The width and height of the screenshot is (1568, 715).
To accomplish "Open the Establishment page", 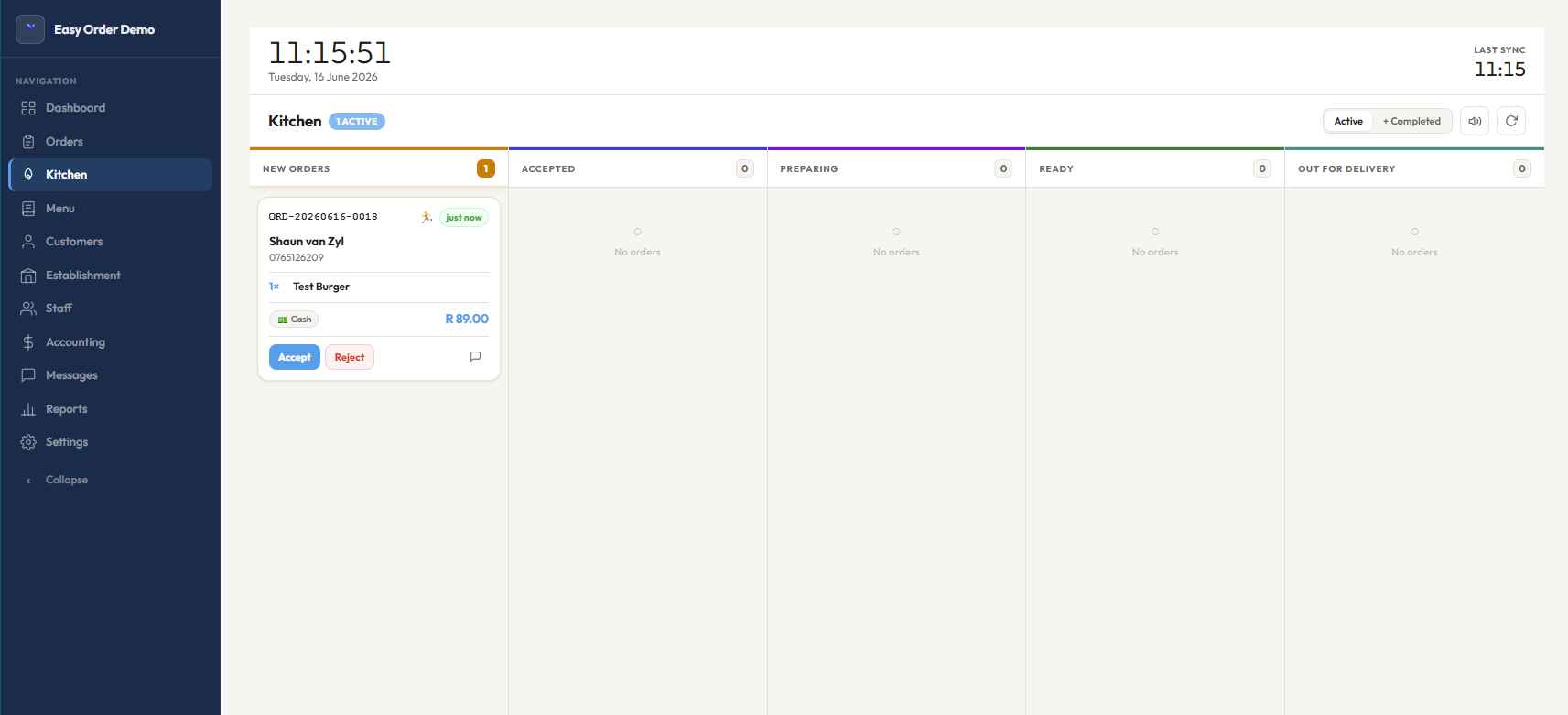I will click(x=110, y=276).
